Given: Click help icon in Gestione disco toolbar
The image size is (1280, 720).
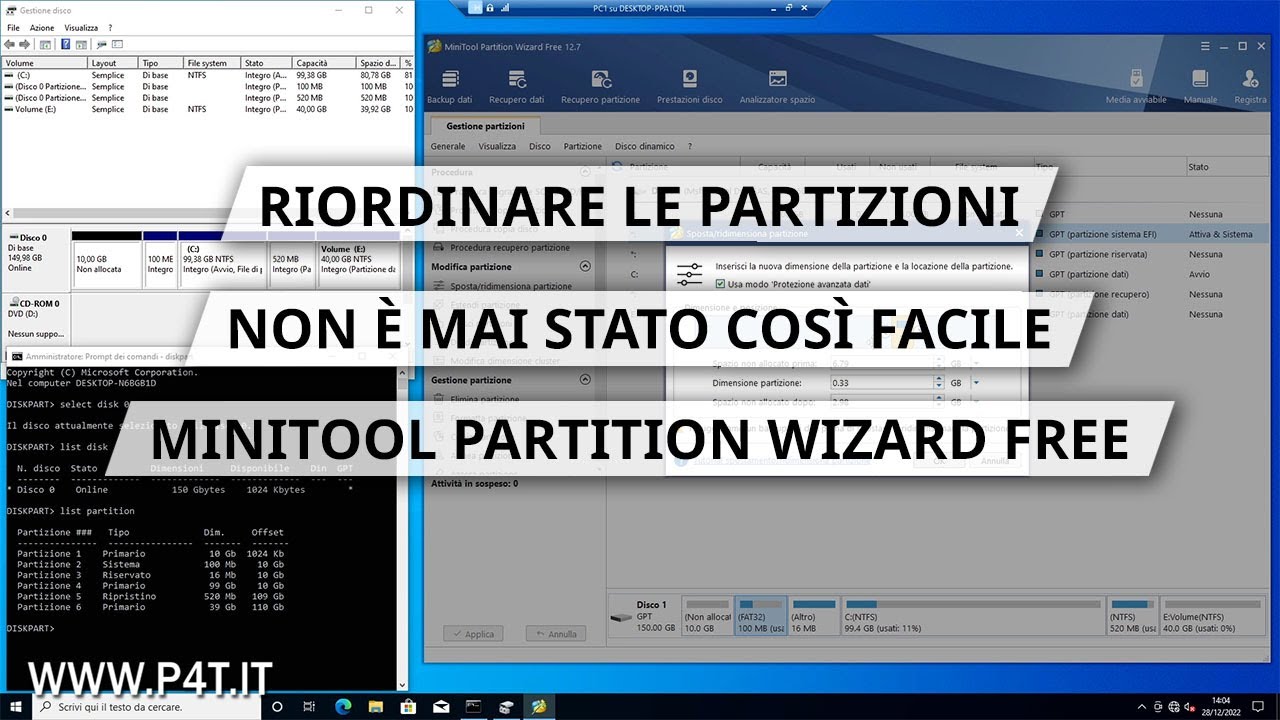Looking at the screenshot, I should pos(66,44).
